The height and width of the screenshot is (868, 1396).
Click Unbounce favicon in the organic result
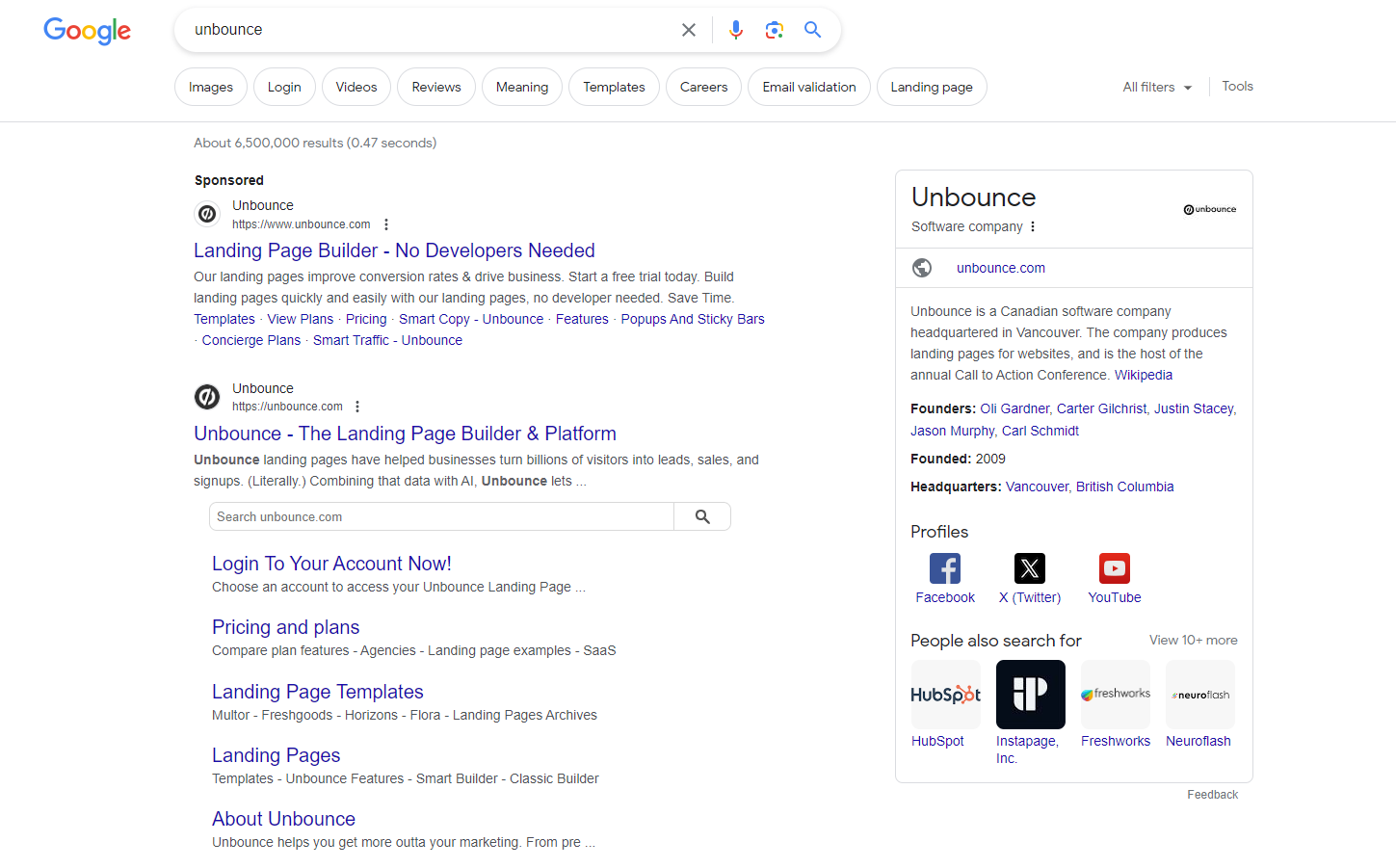click(207, 397)
